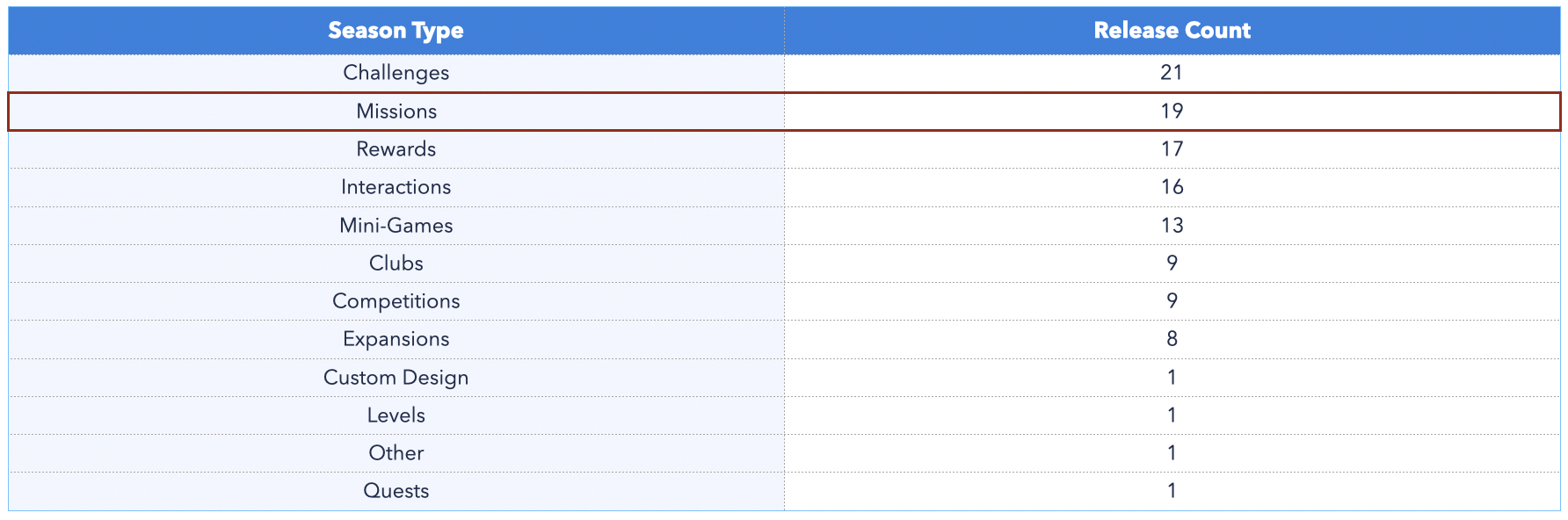Click the release count 8 cell
1568x520 pixels.
pyautogui.click(x=1172, y=339)
